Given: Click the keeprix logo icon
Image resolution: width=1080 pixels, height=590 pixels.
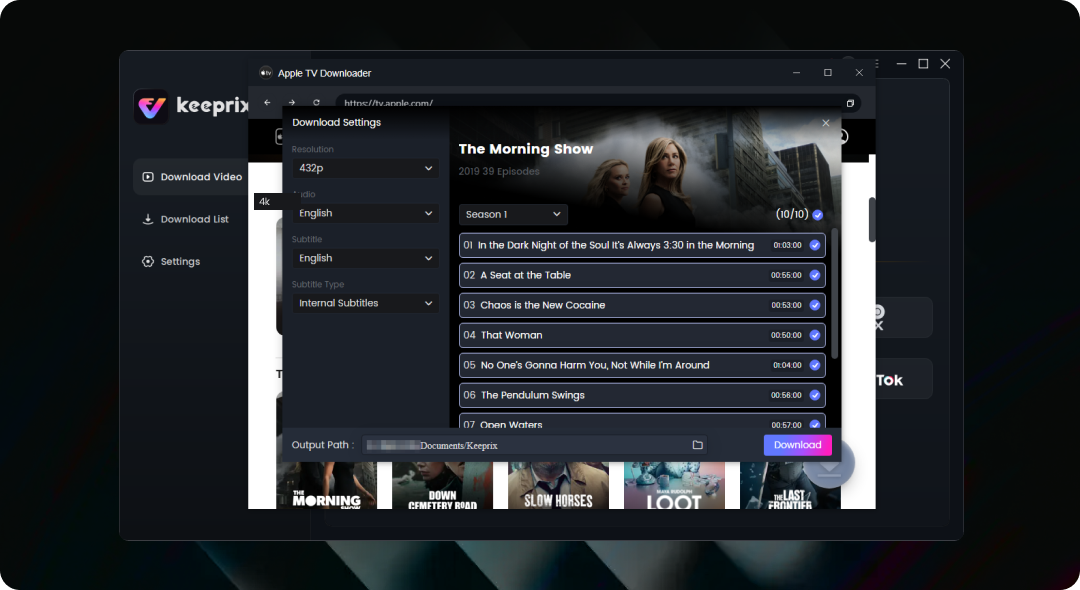Looking at the screenshot, I should (152, 107).
